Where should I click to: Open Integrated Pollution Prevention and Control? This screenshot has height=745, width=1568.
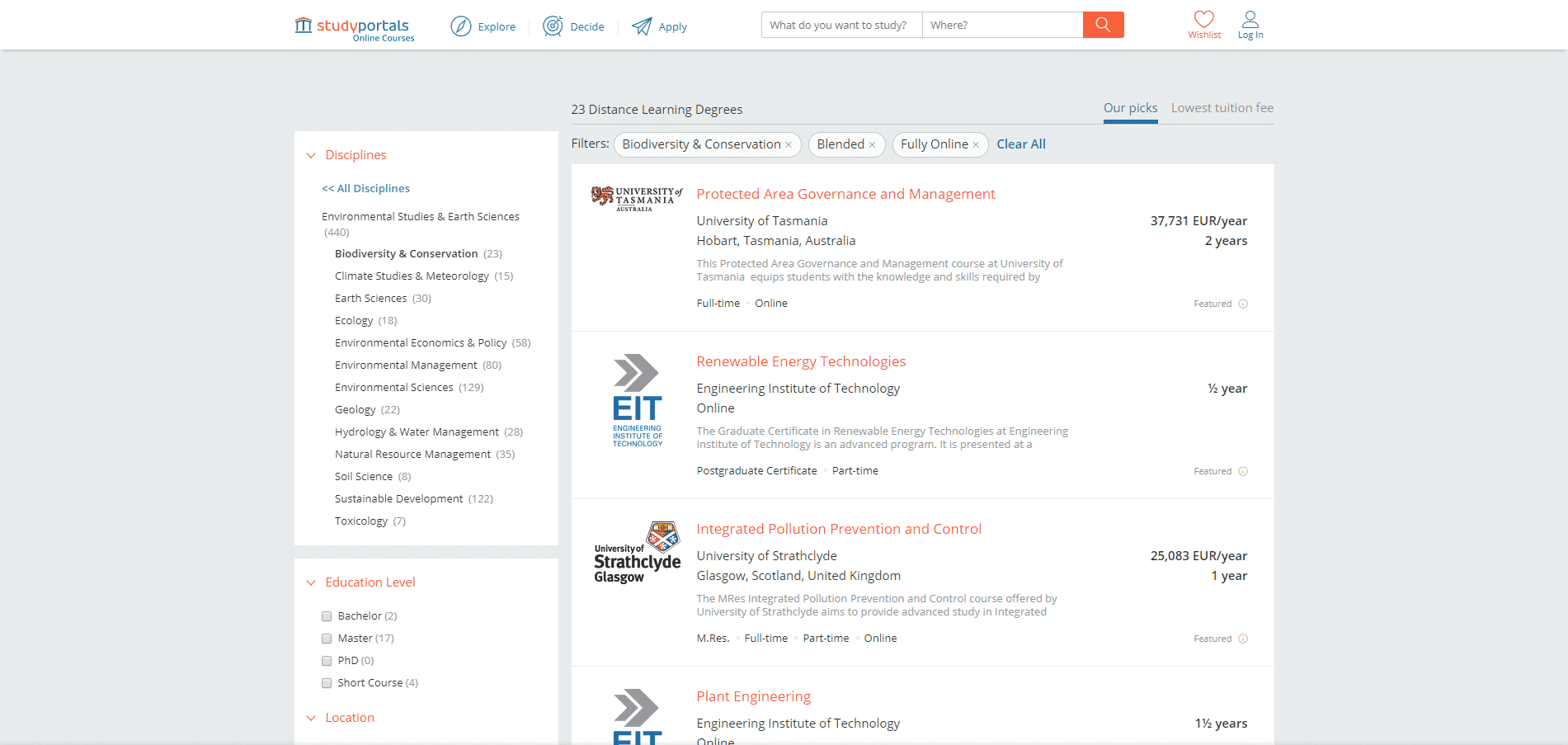click(839, 529)
